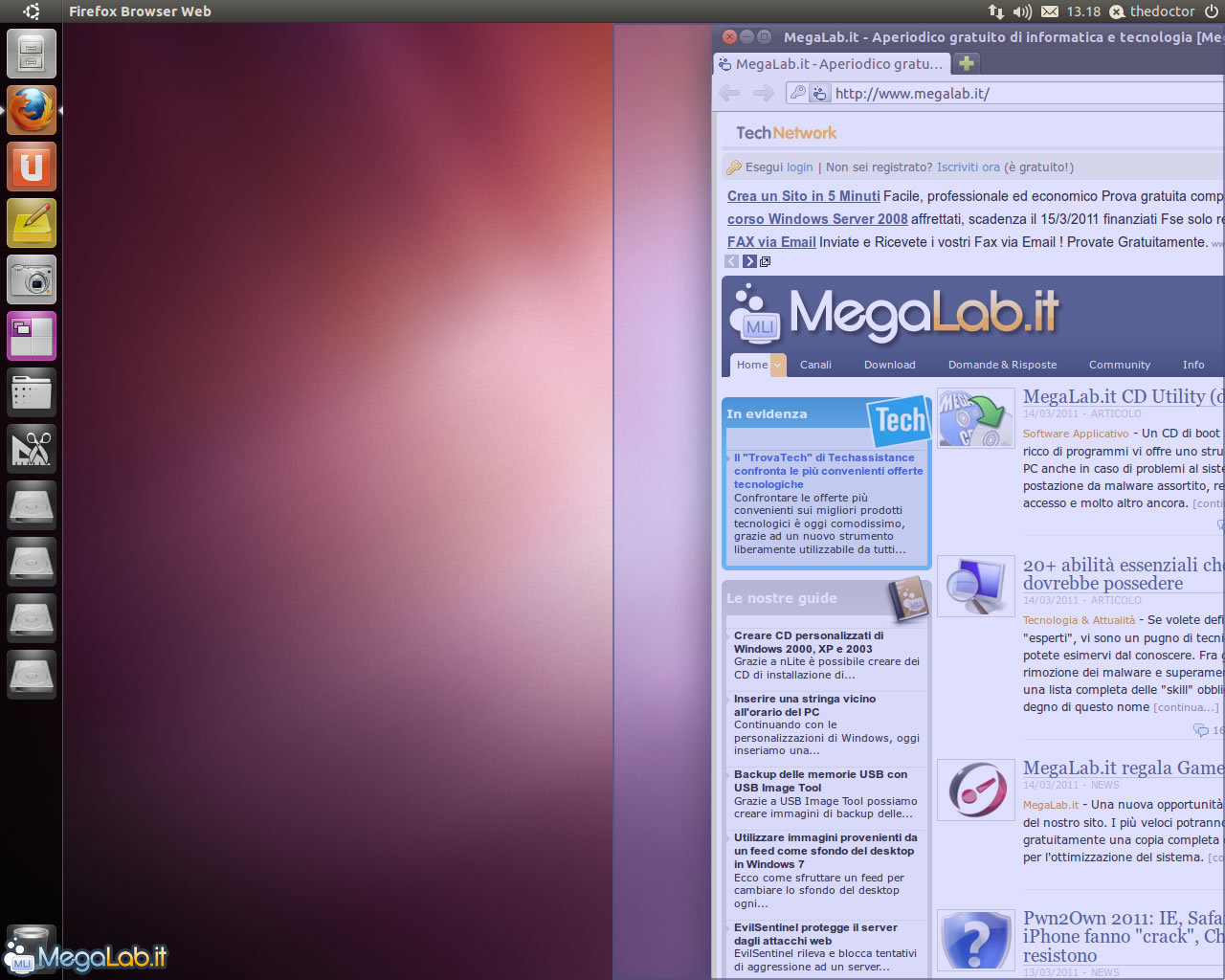Open the fourth drive icon in launcher
Screen dimensions: 1225x980
(x=32, y=675)
